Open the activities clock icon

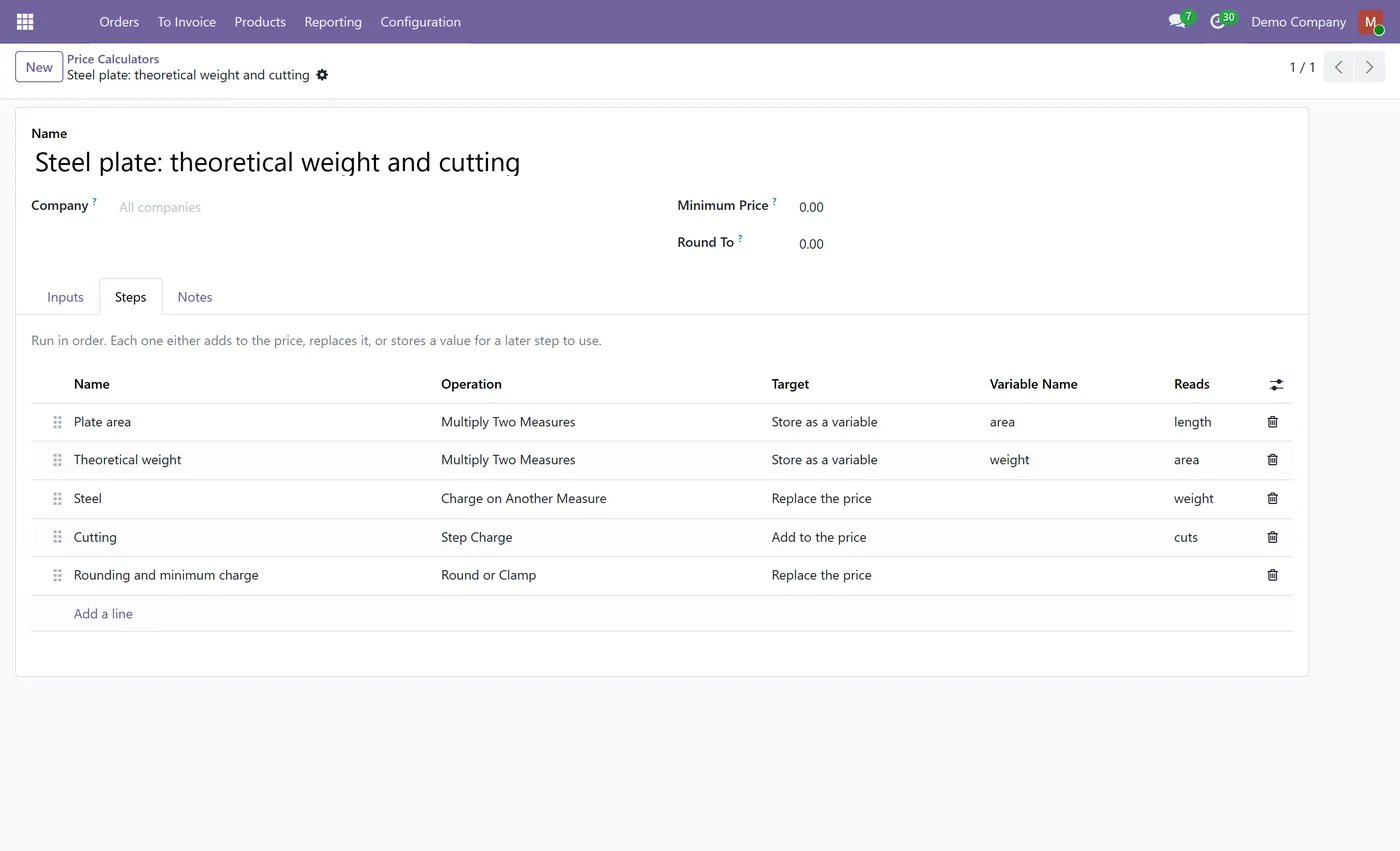point(1218,21)
